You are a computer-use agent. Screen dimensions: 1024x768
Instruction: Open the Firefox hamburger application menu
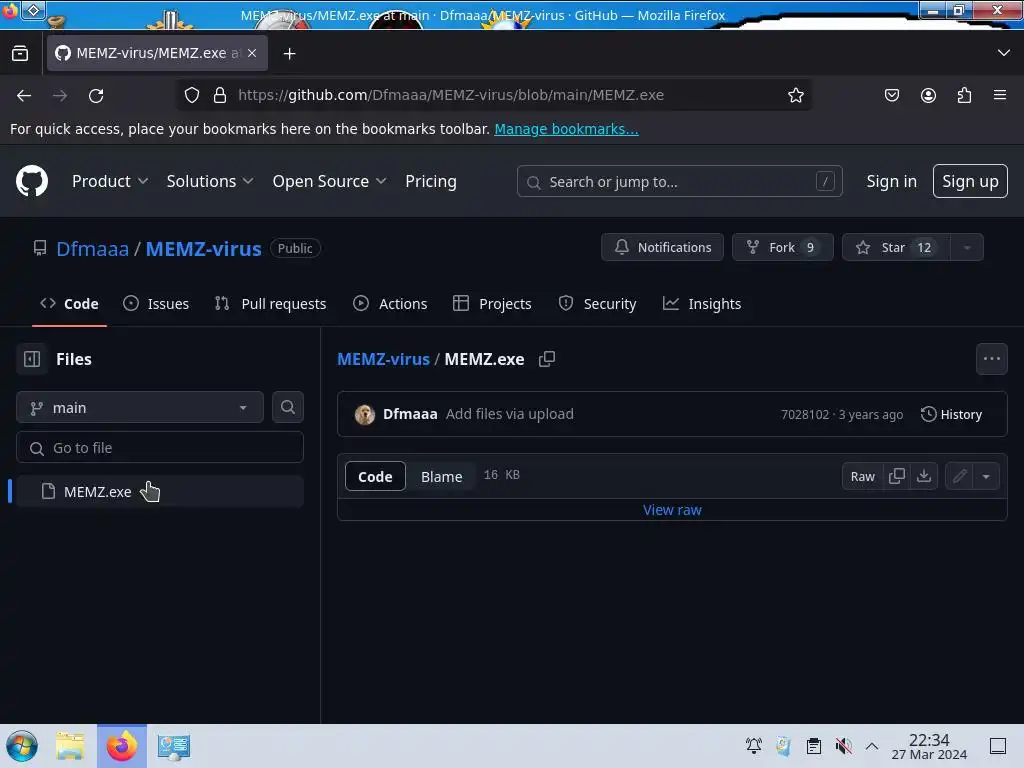click(1000, 95)
